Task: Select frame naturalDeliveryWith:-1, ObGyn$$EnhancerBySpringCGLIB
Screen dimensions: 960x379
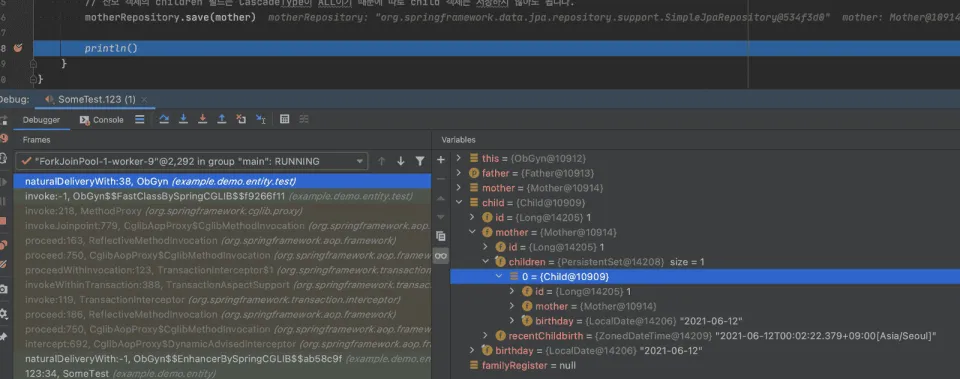Action: coord(222,359)
